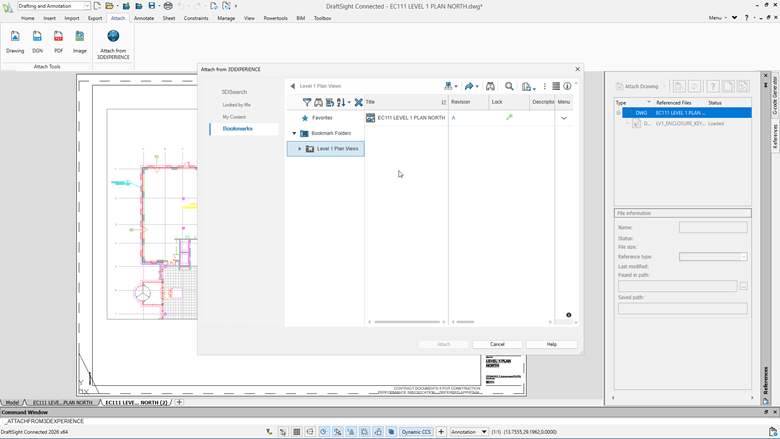Viewport: 780px width, 439px height.
Task: Select the My Content sidebar item
Action: tap(234, 117)
